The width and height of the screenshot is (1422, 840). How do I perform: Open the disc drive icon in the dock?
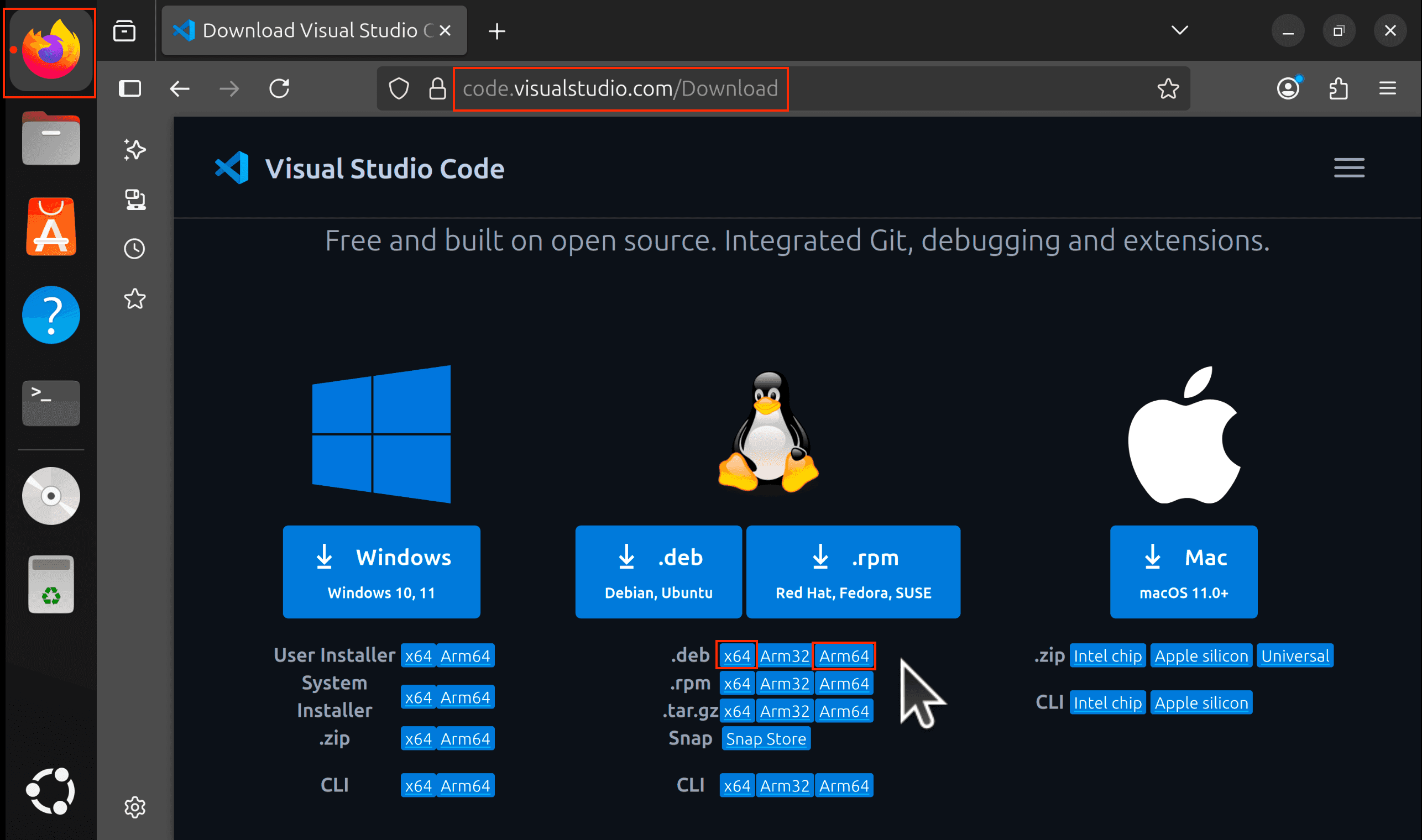pyautogui.click(x=51, y=496)
